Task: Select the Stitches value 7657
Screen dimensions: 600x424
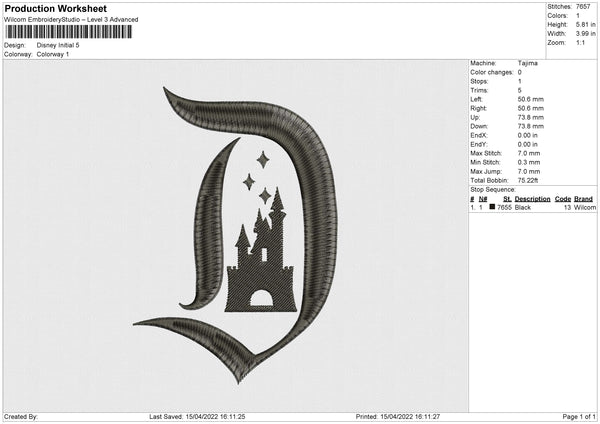Action: coord(583,7)
